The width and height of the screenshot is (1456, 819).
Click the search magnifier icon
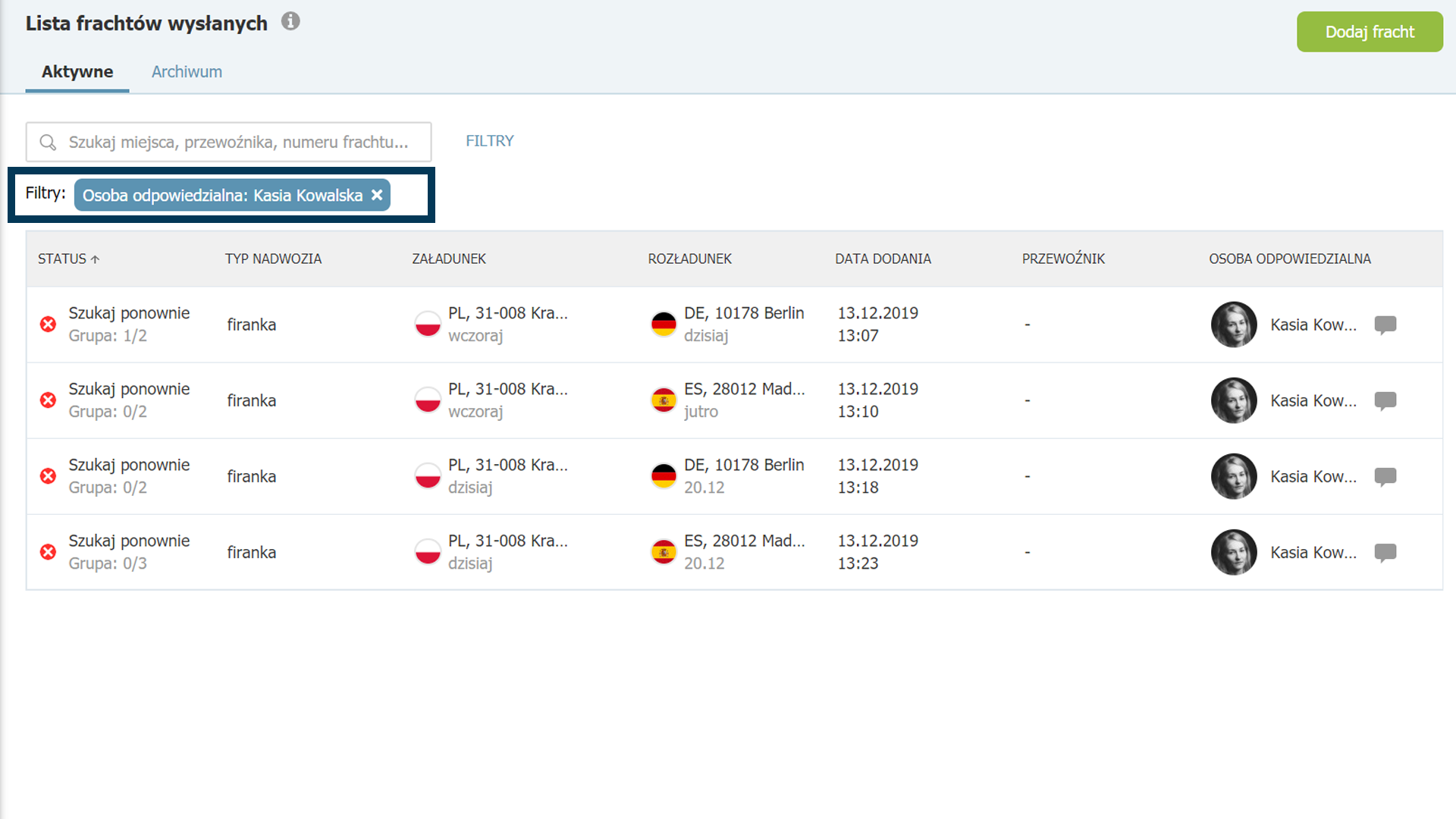pos(48,143)
